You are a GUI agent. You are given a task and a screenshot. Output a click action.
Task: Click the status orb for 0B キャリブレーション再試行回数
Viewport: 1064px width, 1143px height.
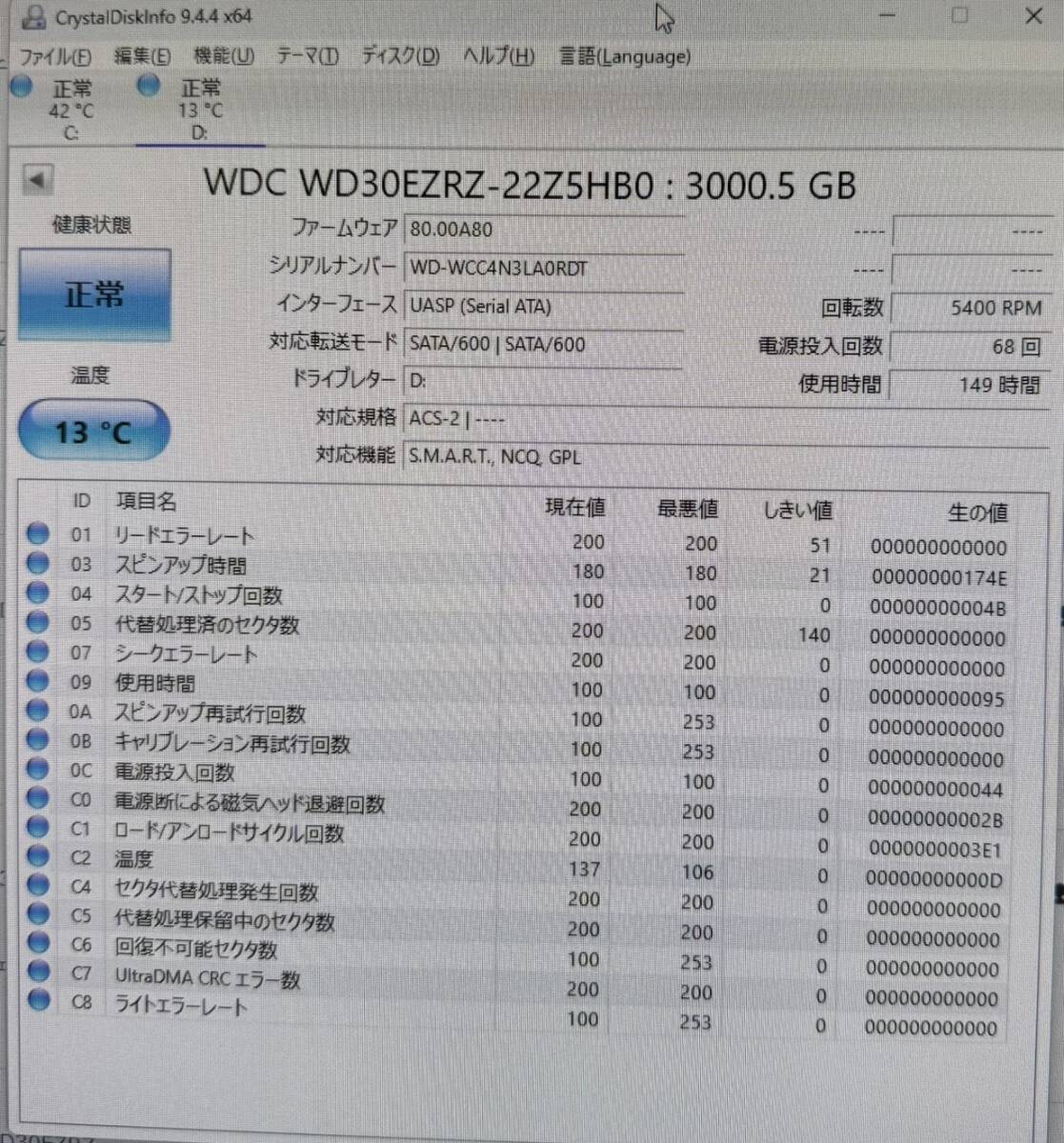[x=37, y=739]
